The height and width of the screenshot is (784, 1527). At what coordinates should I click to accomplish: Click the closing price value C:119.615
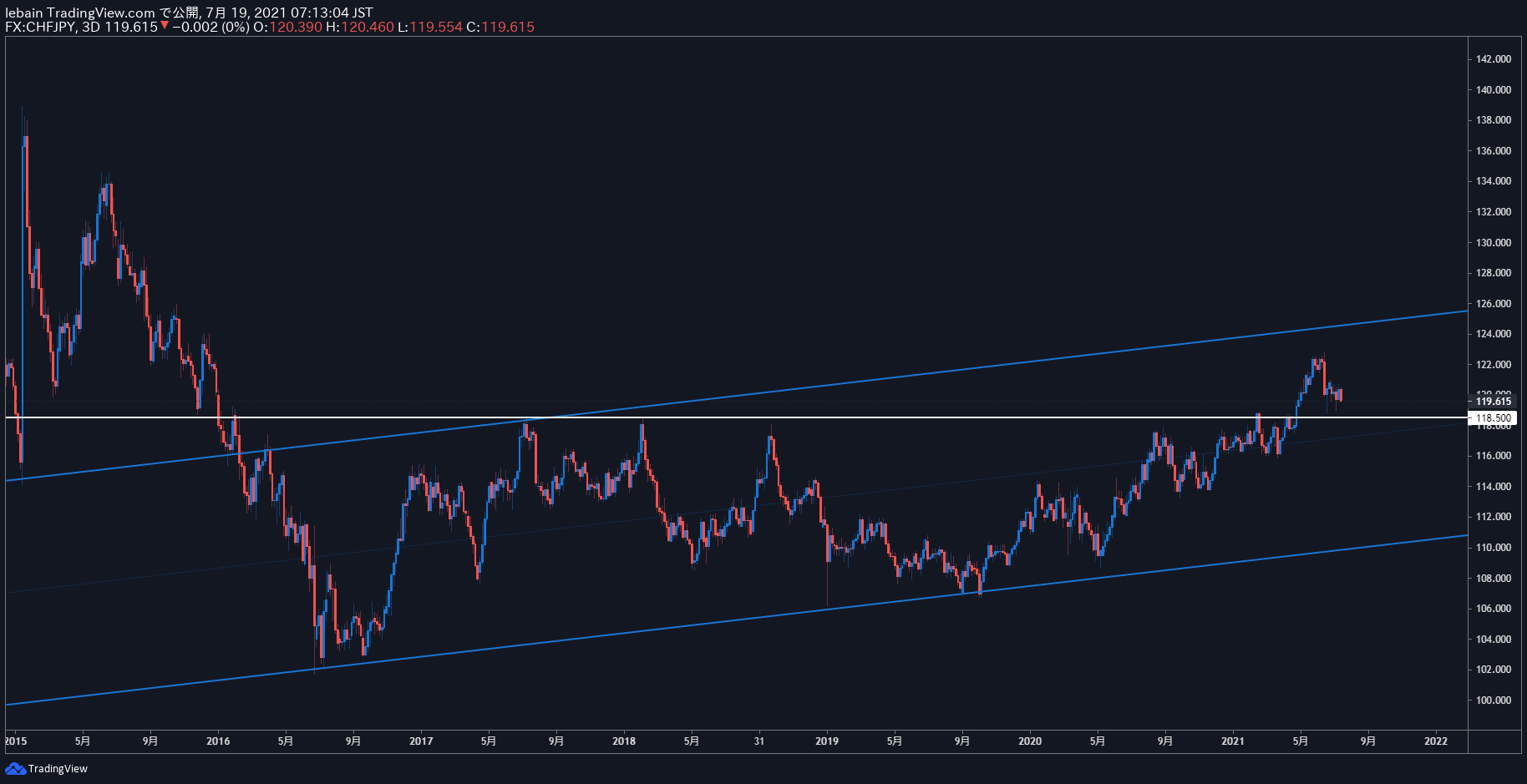(500, 27)
